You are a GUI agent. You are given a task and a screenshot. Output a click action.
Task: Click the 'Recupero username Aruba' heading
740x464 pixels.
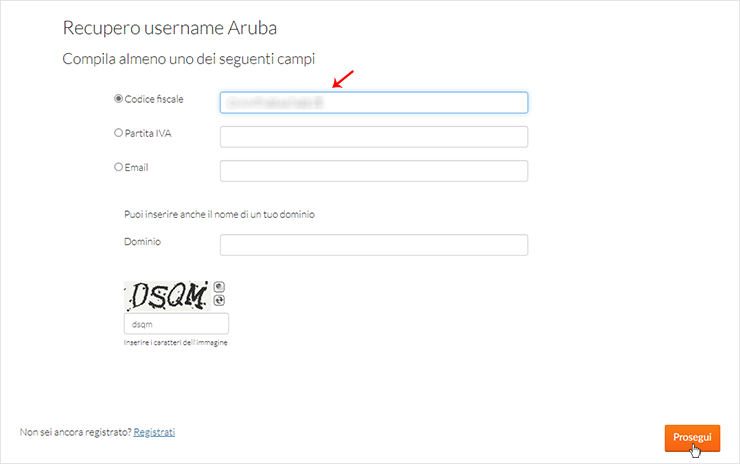pyautogui.click(x=170, y=28)
